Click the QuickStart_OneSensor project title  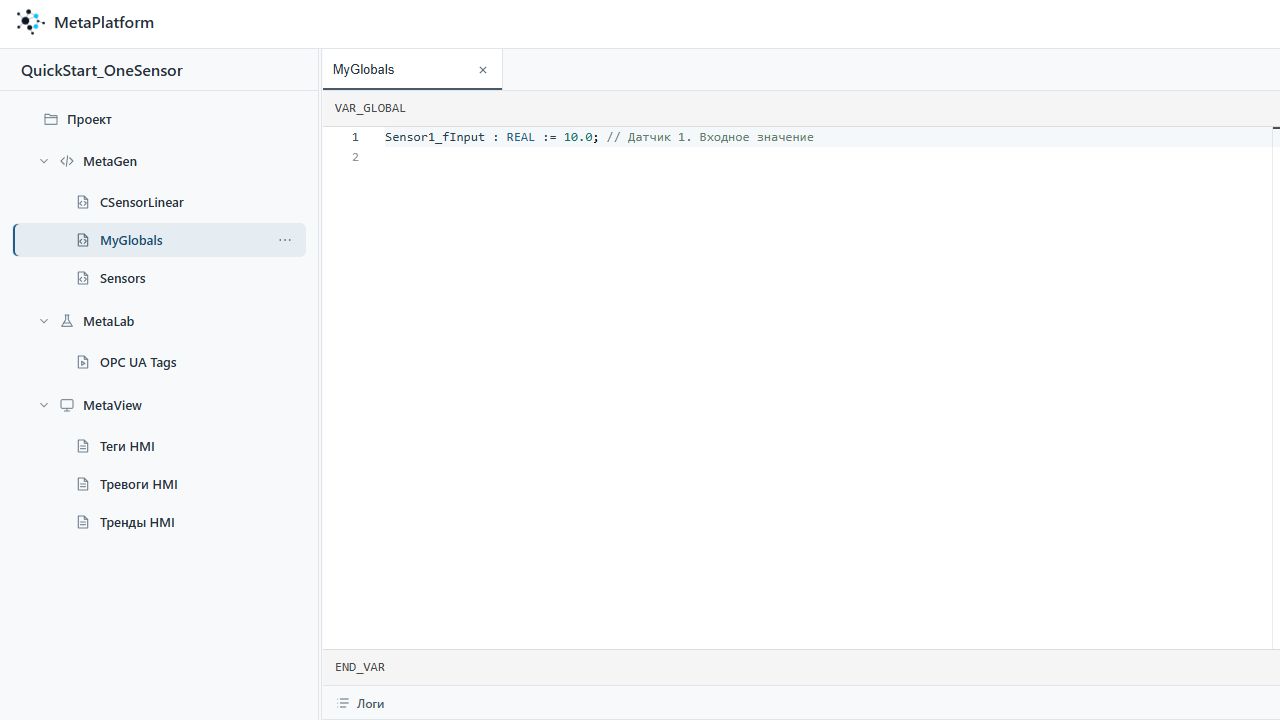[x=102, y=71]
